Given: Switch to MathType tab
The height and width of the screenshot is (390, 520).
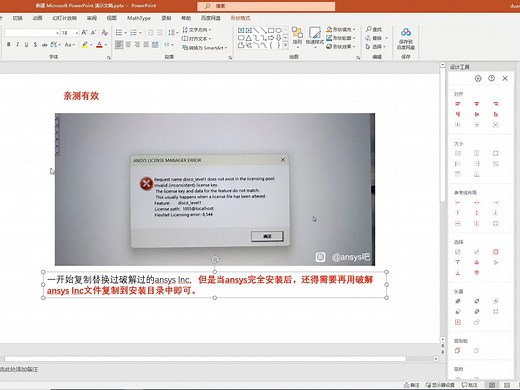Looking at the screenshot, I should (139, 18).
